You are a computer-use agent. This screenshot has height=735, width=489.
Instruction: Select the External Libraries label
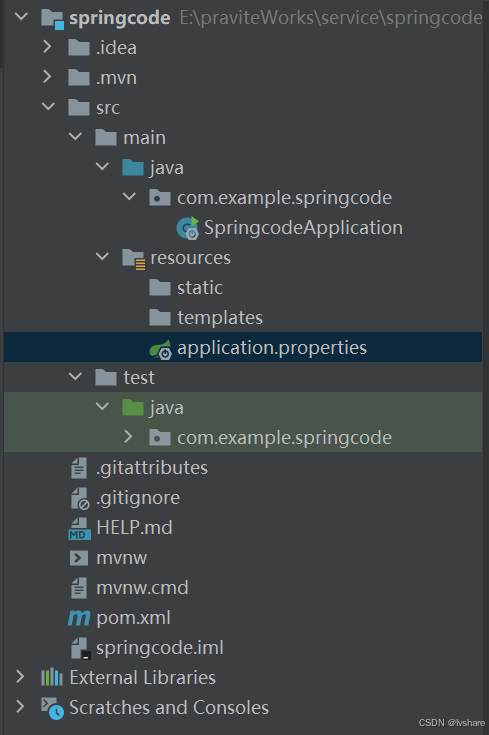click(x=143, y=678)
